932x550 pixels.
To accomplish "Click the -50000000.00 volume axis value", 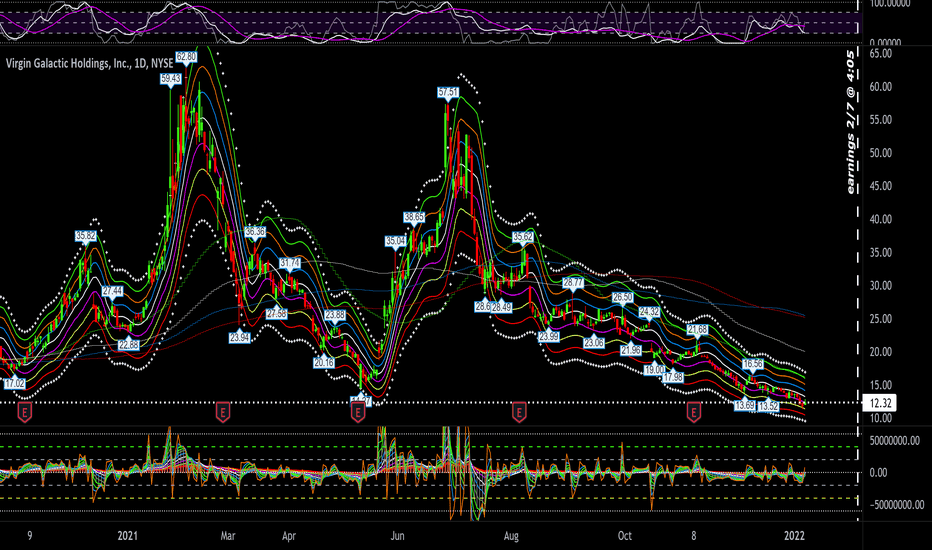I will pos(896,505).
